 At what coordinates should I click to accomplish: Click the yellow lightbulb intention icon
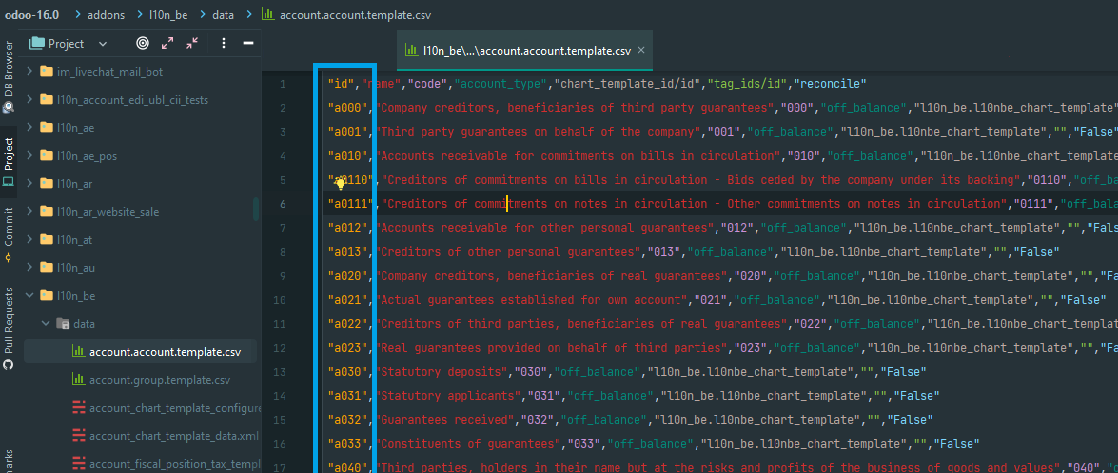pyautogui.click(x=340, y=181)
